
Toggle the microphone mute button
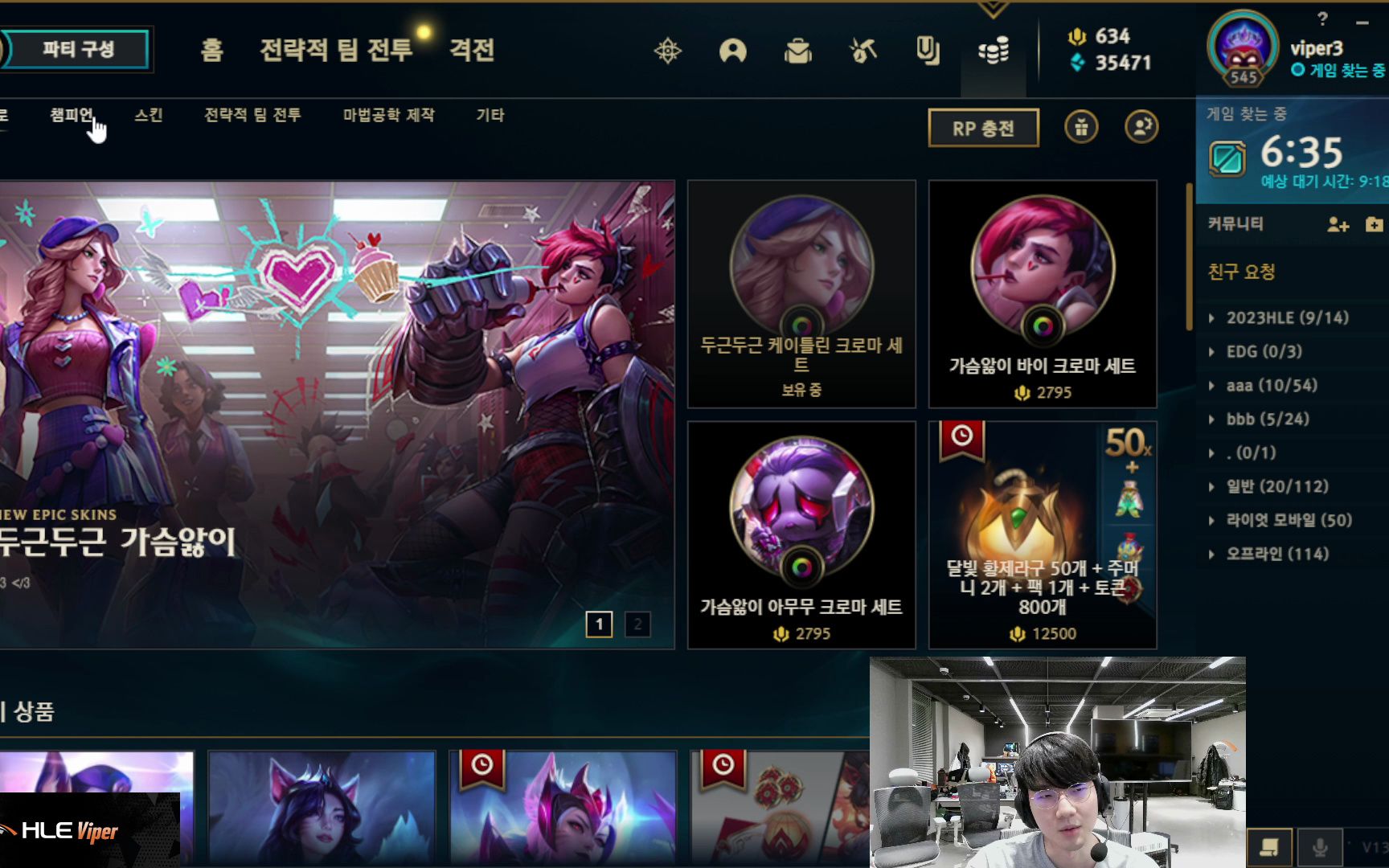(x=1319, y=847)
